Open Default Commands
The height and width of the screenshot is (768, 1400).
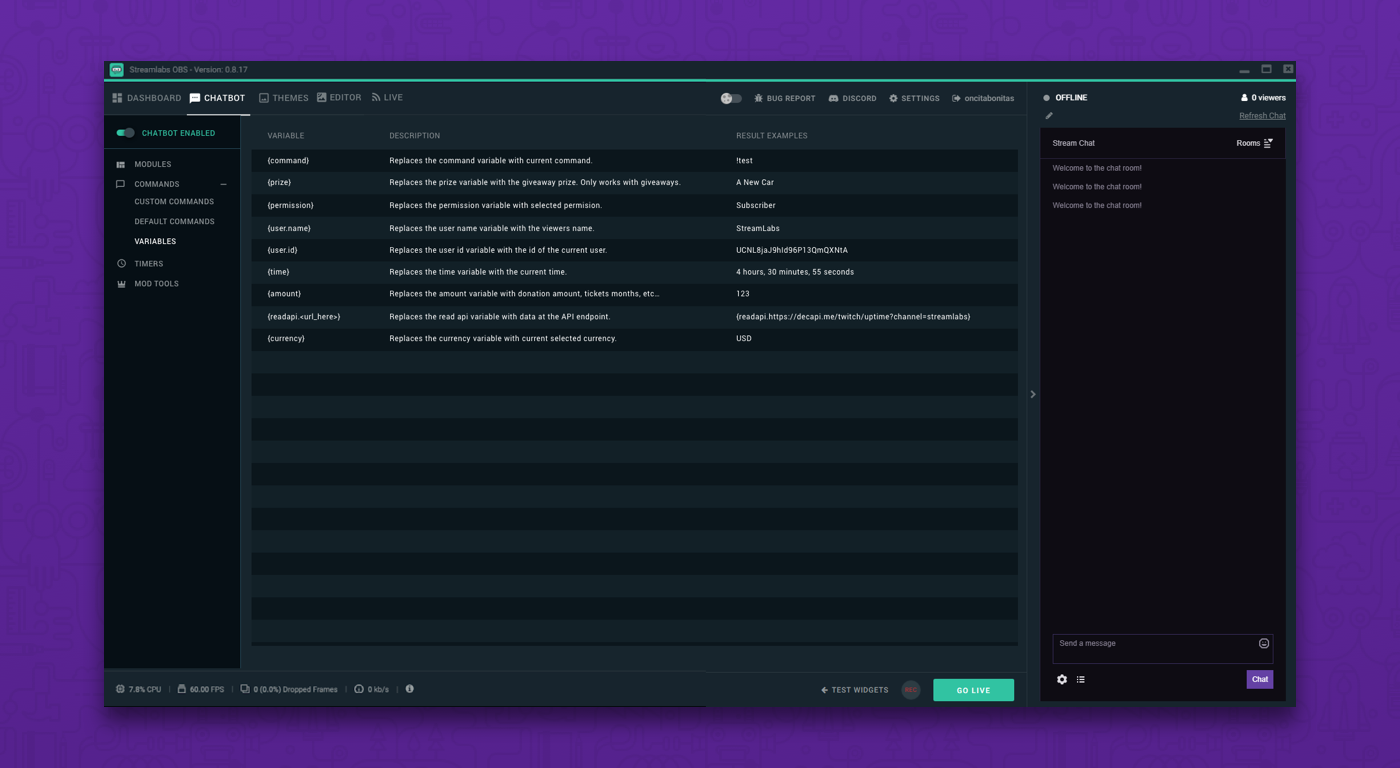coord(174,222)
